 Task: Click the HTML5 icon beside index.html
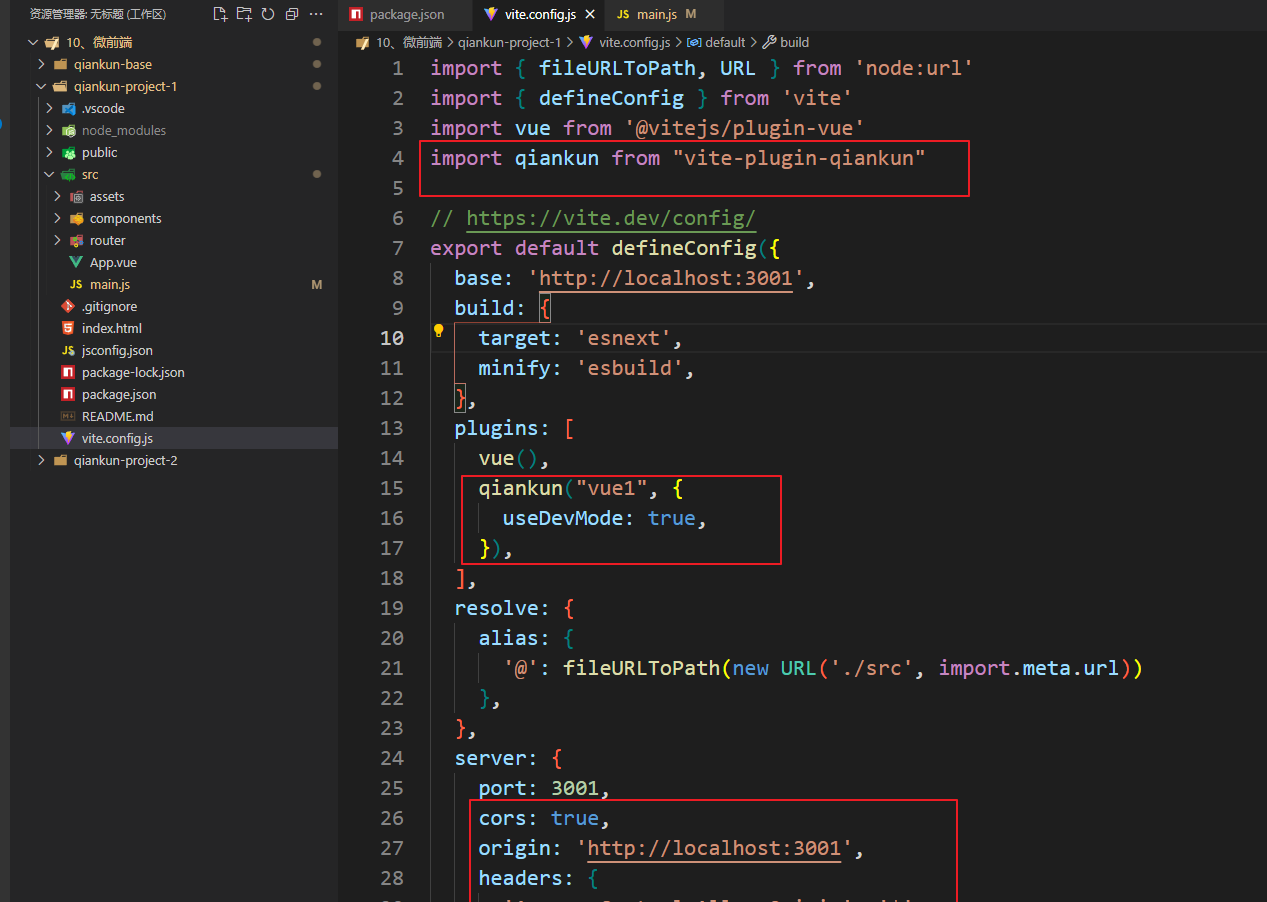[x=68, y=329]
